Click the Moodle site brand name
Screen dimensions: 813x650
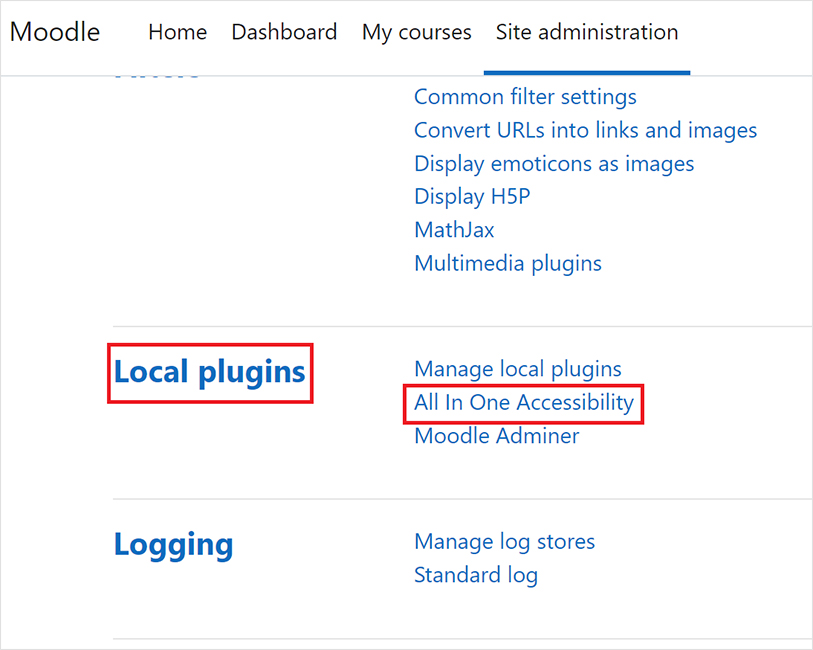pos(55,32)
